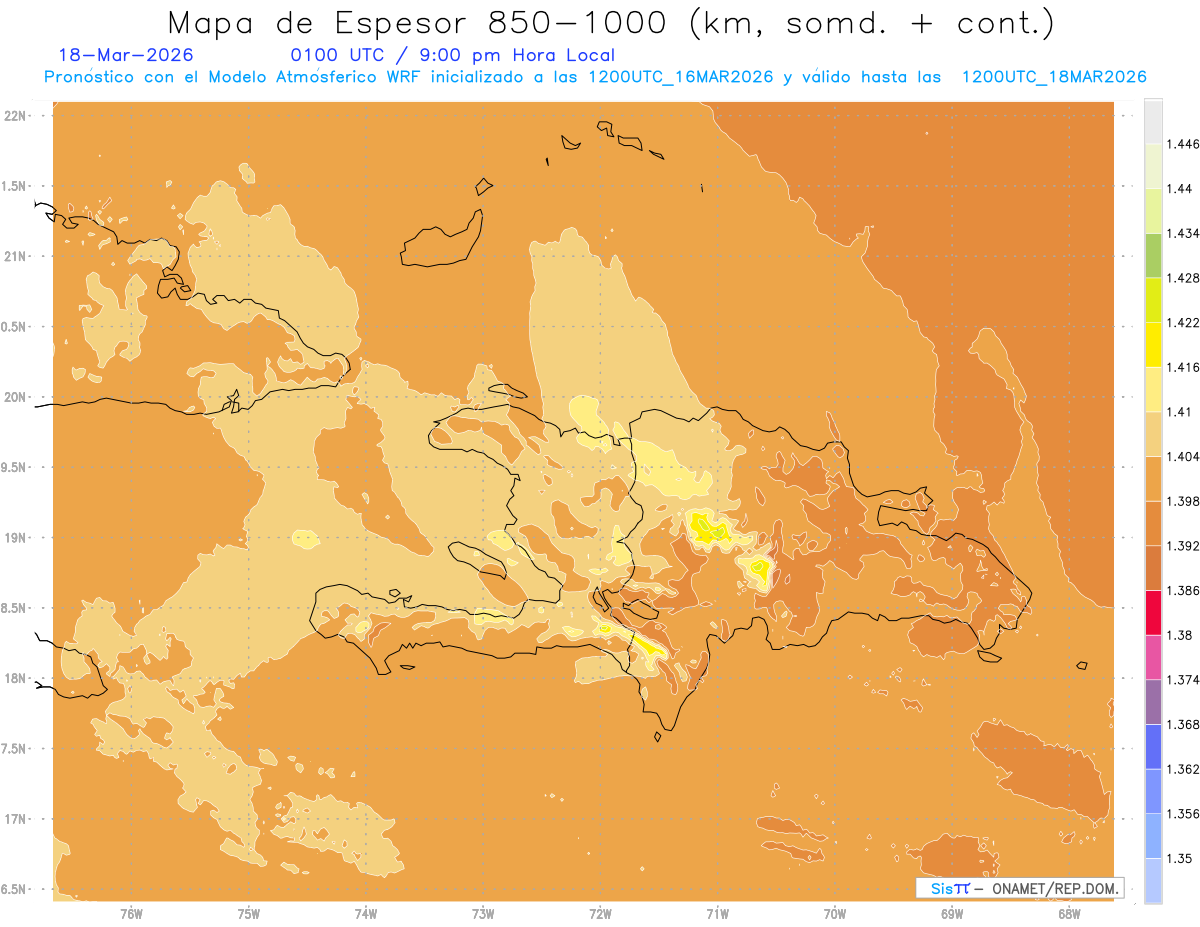The height and width of the screenshot is (927, 1200).
Task: Click the "76W" longitude label
Action: point(131,913)
